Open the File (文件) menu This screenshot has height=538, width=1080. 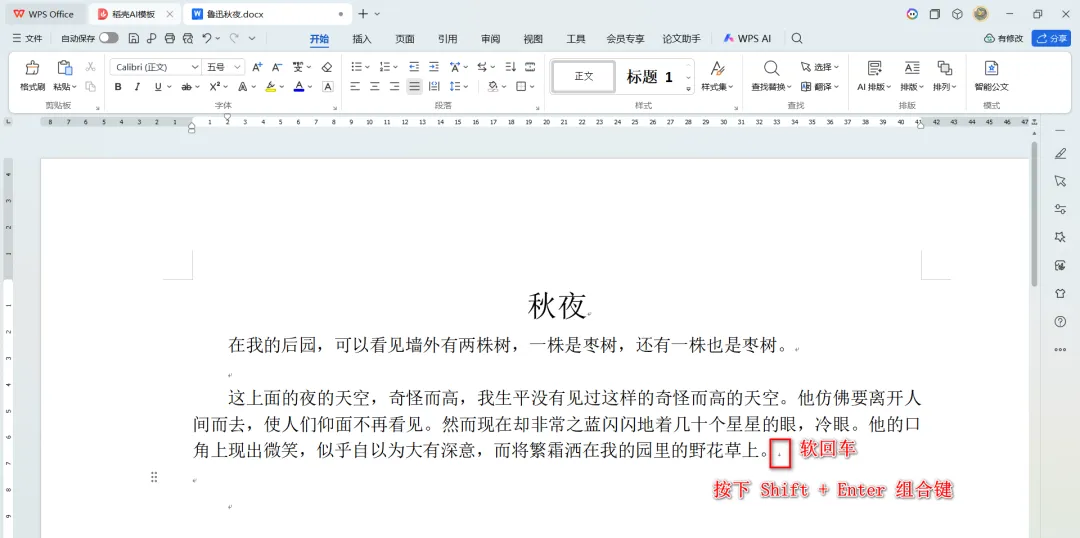28,39
